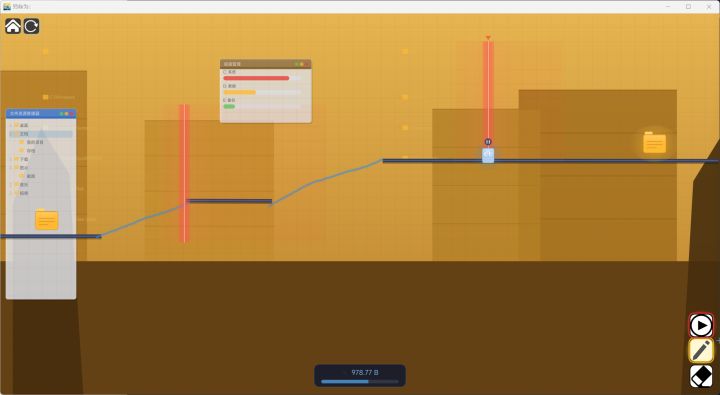Start the simulation with the play button
Viewport: 720px width, 395px height.
pyautogui.click(x=701, y=326)
